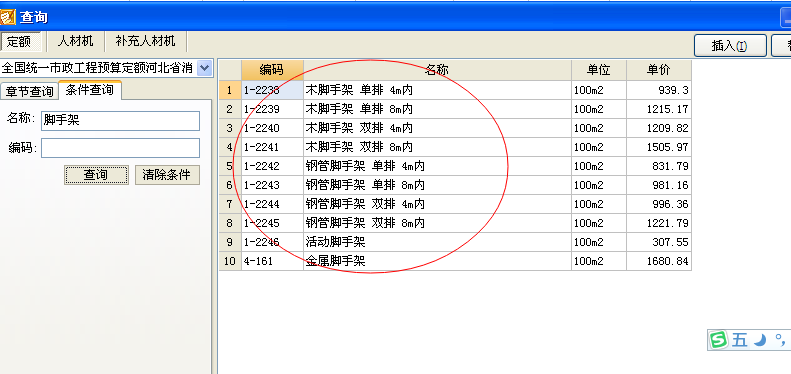Click the 名称 column header

[437, 70]
